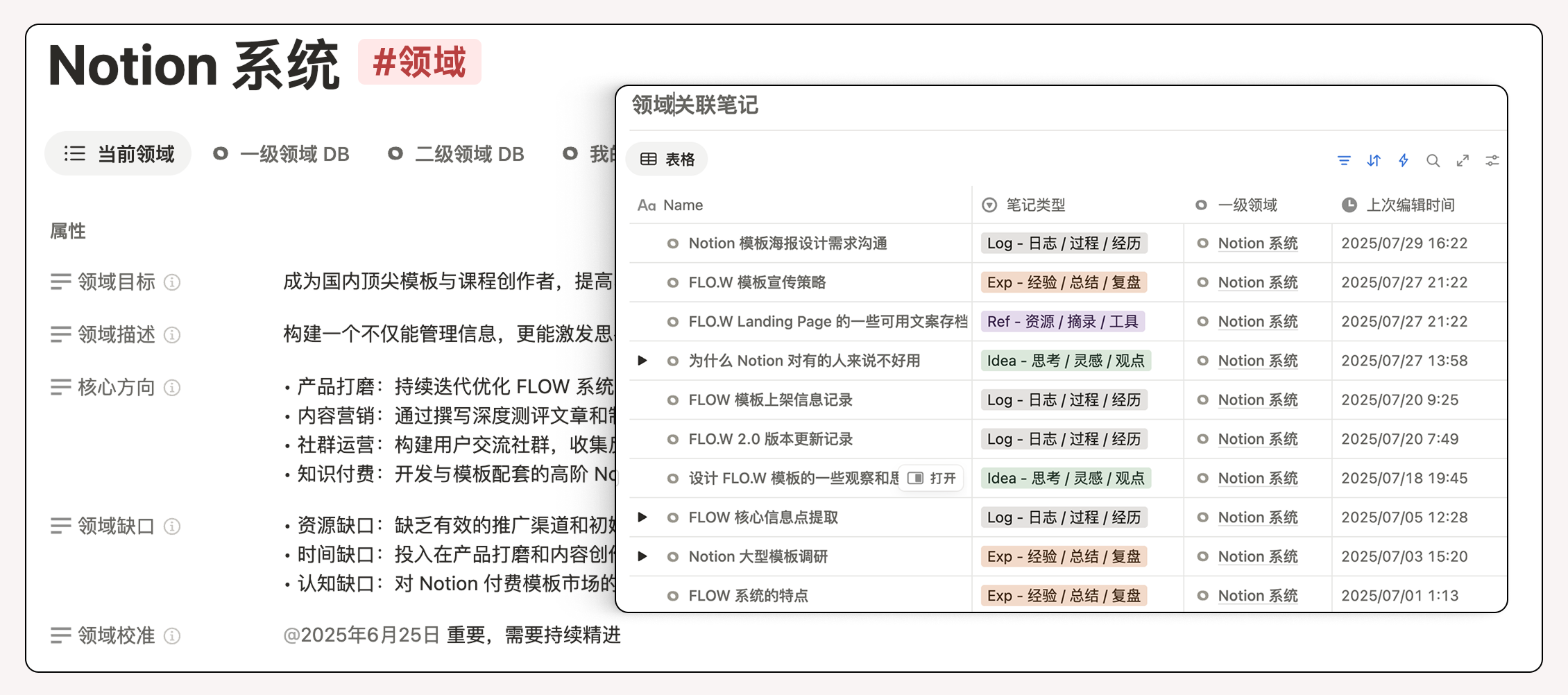1568x695 pixels.
Task: Click the lightning automation icon
Action: click(1404, 161)
